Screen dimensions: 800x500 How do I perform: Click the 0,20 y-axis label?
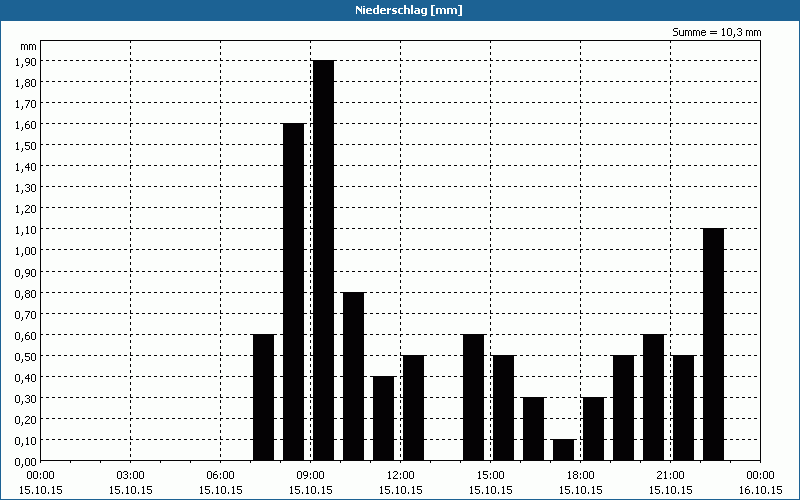point(27,419)
